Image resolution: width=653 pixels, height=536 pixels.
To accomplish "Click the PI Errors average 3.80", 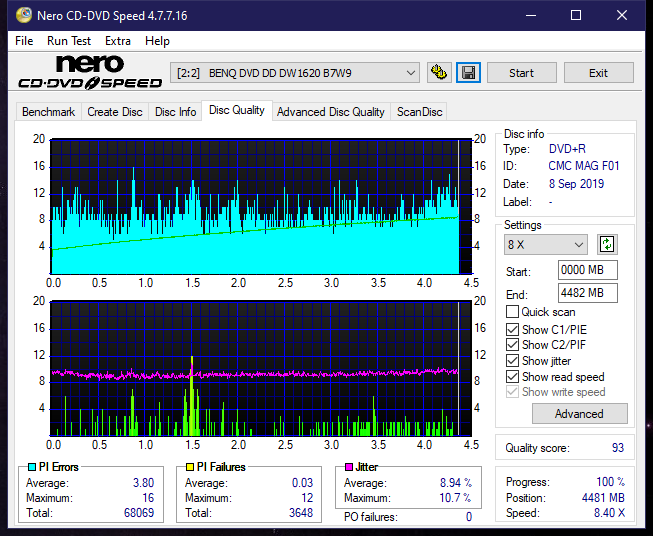I will [x=143, y=483].
